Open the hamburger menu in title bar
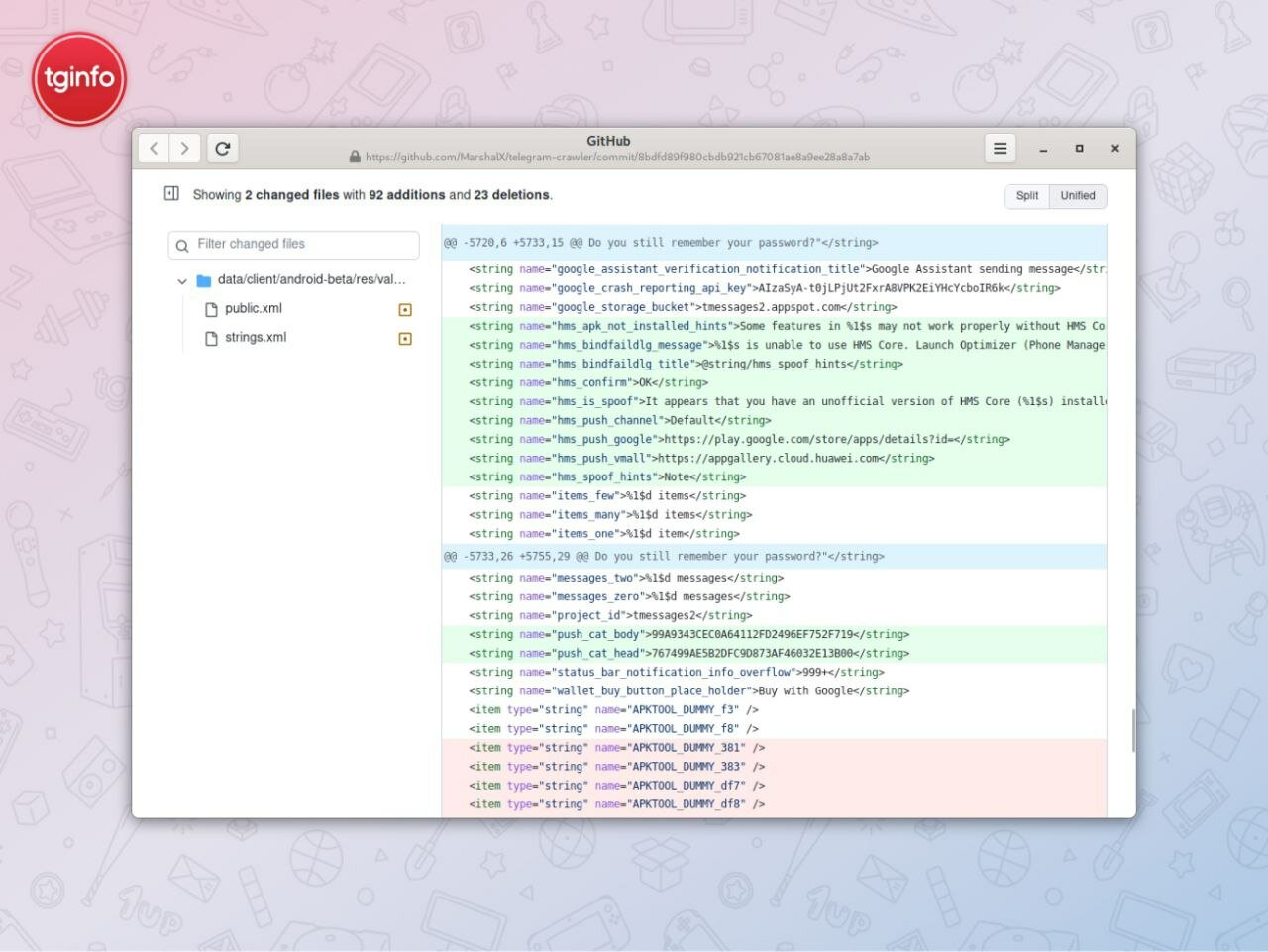The height and width of the screenshot is (952, 1268). [x=1000, y=149]
